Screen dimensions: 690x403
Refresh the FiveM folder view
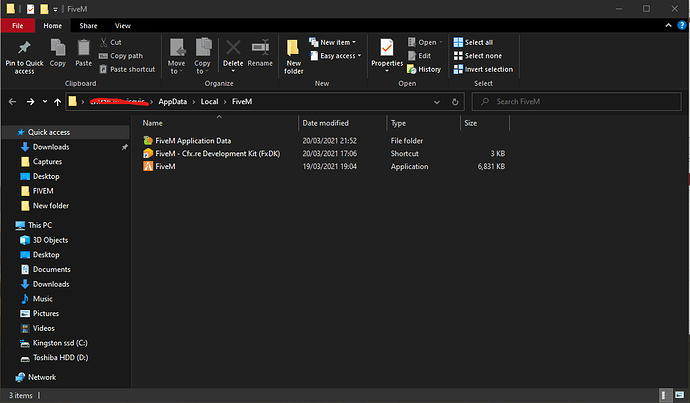(455, 102)
